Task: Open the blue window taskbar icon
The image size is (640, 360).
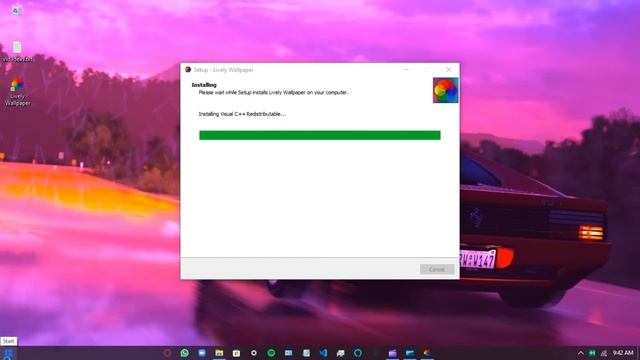Action: click(x=289, y=353)
